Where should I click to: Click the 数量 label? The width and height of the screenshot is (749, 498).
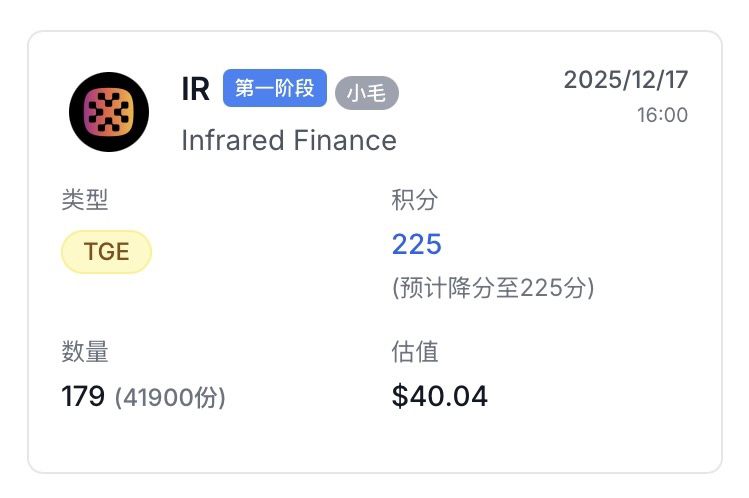point(84,351)
